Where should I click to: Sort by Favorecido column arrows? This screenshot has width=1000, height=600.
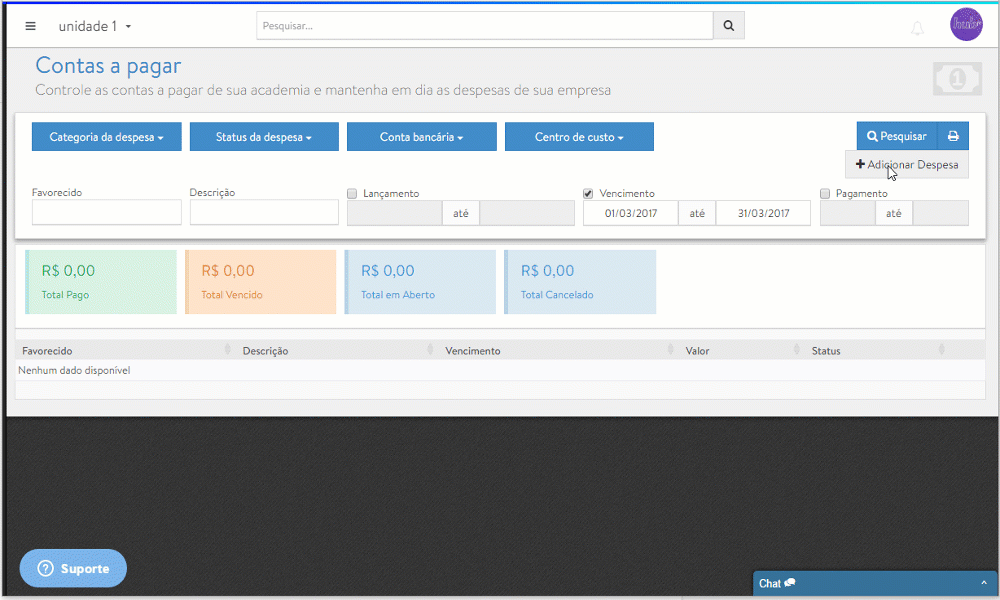pyautogui.click(x=228, y=351)
